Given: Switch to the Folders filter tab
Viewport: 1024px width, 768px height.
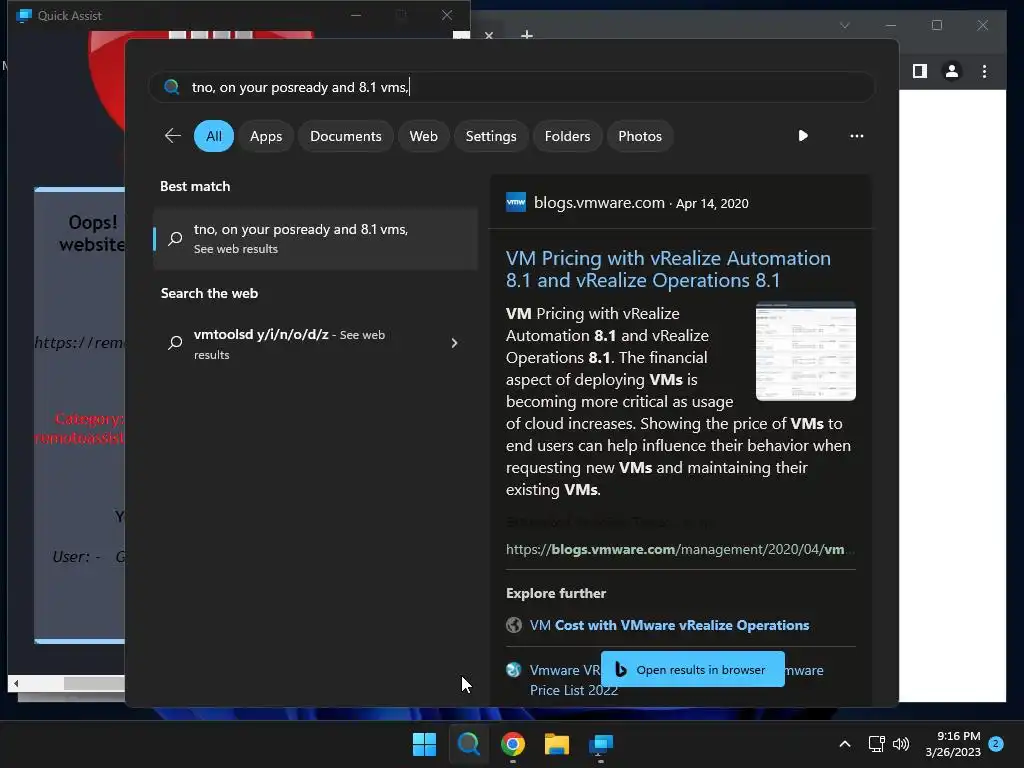Looking at the screenshot, I should [567, 136].
